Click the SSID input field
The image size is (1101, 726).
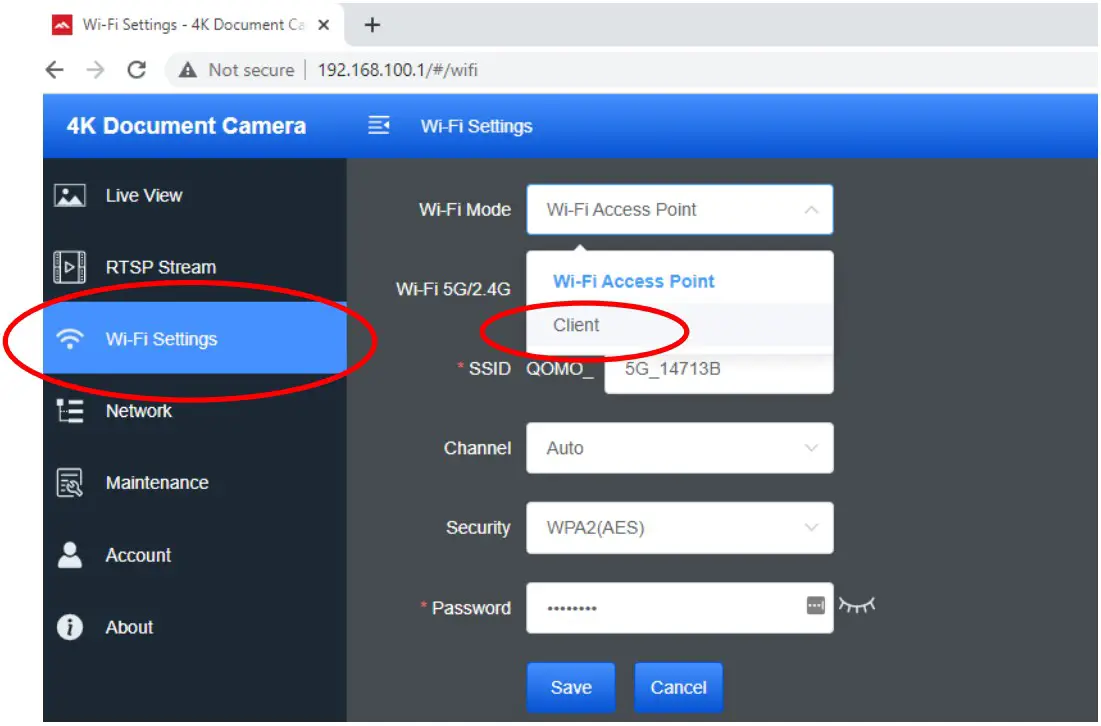point(719,369)
